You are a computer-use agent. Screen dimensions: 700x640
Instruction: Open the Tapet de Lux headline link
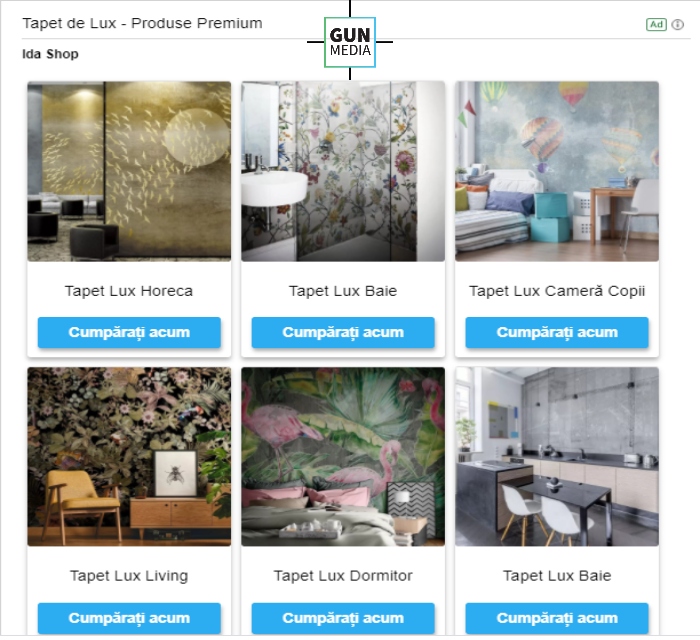click(x=142, y=23)
